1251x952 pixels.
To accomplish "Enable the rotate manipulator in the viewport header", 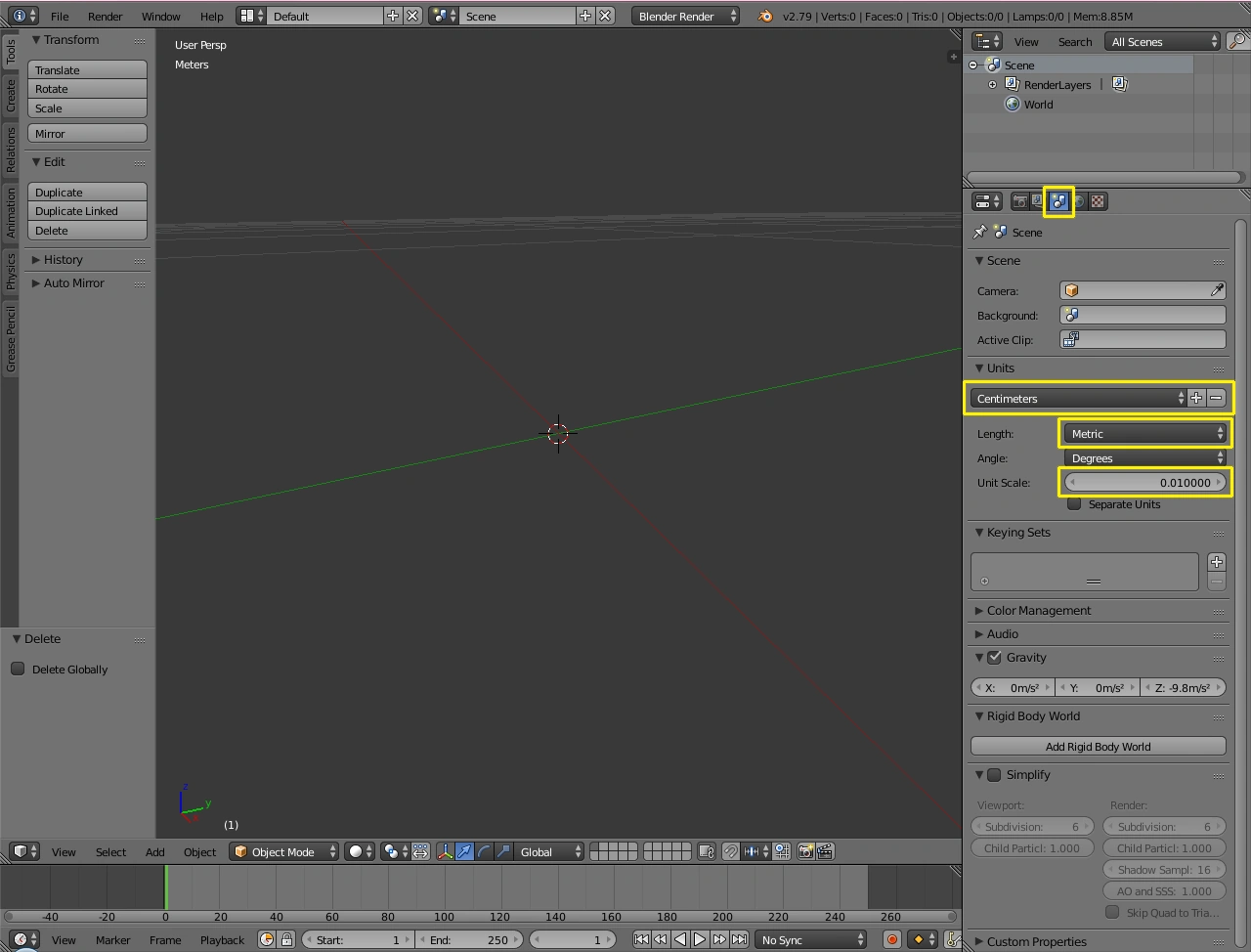I will tap(484, 851).
